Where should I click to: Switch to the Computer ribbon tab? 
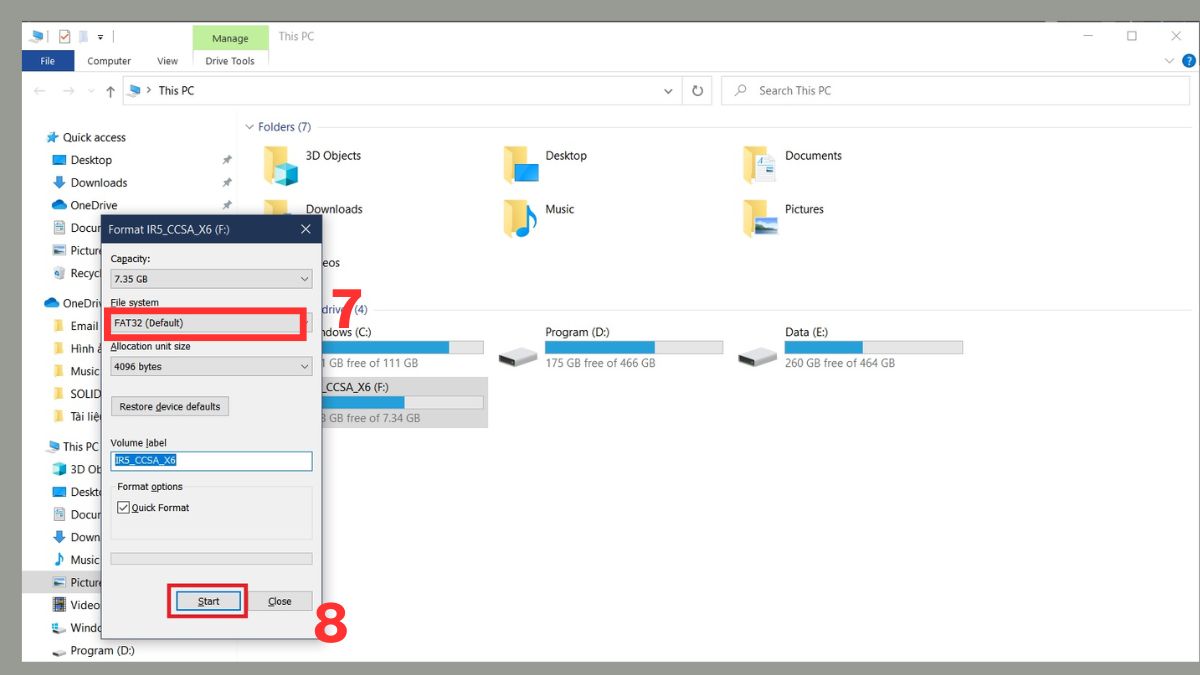[109, 61]
